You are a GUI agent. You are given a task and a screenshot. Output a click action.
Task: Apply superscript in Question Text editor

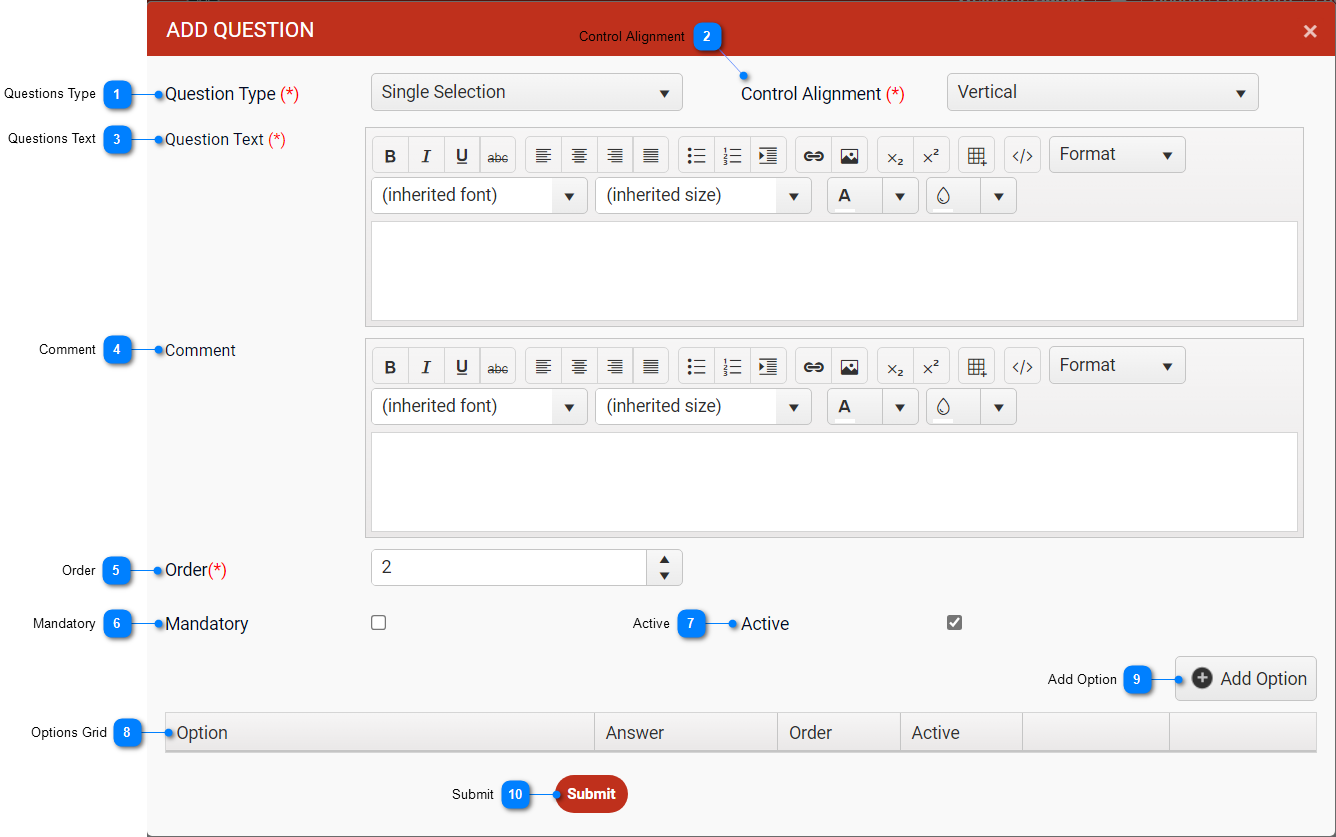pyautogui.click(x=931, y=155)
